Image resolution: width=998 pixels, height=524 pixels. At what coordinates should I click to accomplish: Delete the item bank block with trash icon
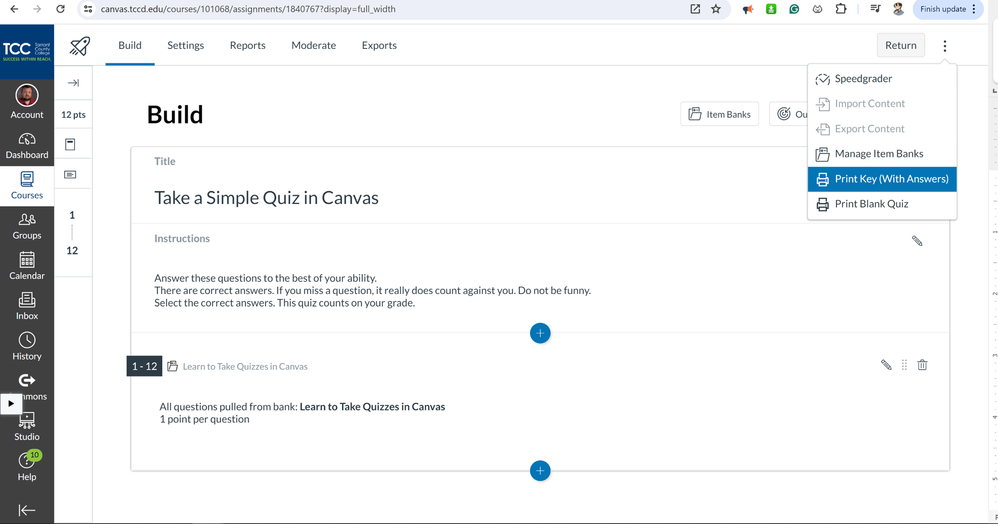pos(922,365)
